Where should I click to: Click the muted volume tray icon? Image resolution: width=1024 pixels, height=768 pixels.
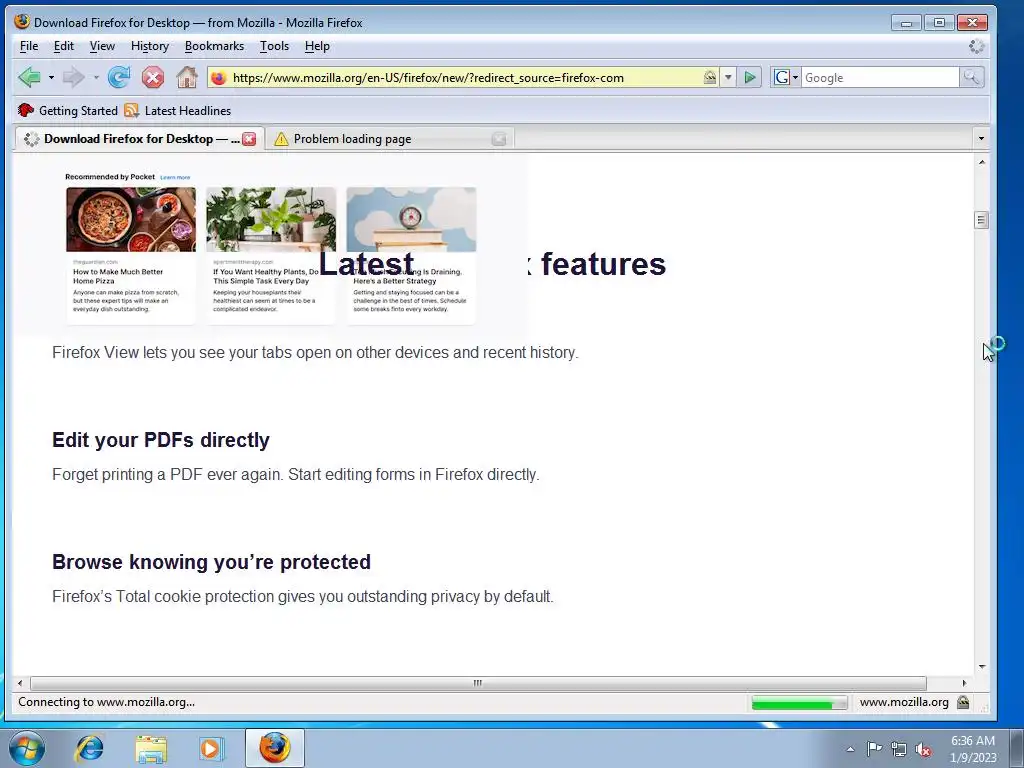pyautogui.click(x=923, y=748)
